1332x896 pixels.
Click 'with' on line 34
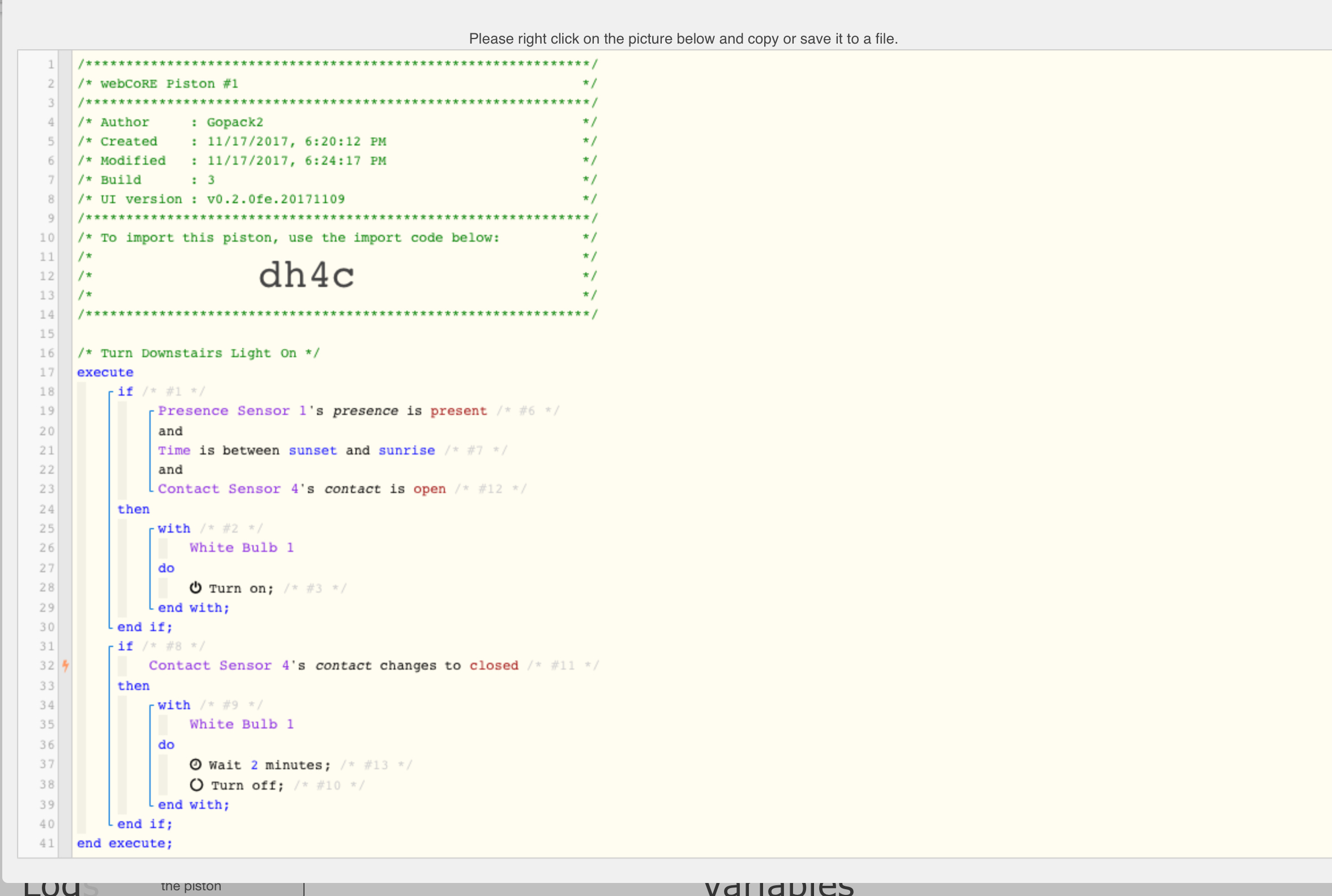point(174,705)
